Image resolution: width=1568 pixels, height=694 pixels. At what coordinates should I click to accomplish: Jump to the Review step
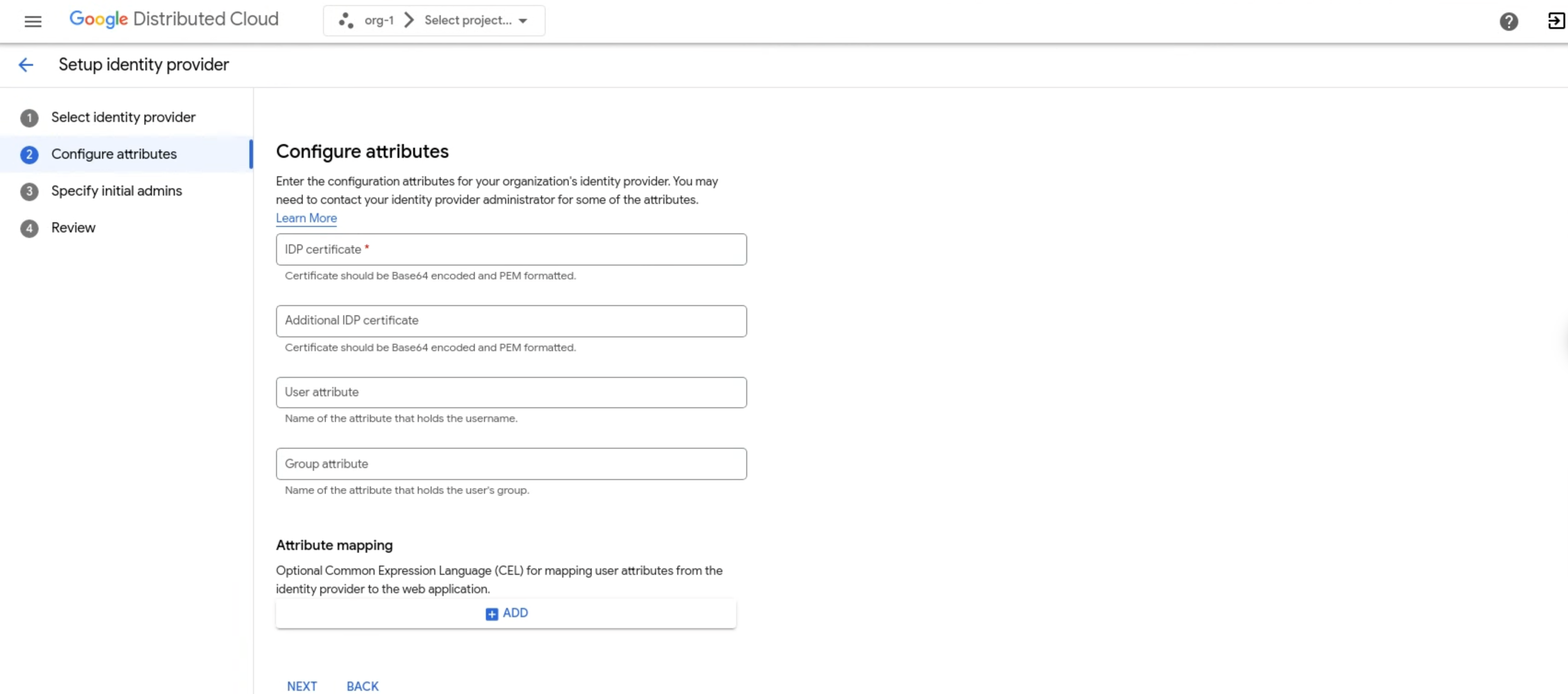73,228
